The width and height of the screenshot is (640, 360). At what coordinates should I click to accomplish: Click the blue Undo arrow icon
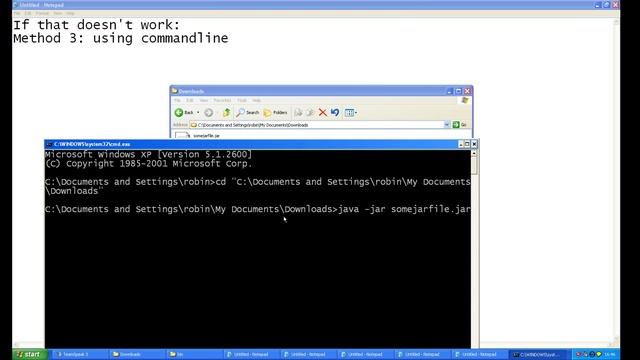[335, 113]
